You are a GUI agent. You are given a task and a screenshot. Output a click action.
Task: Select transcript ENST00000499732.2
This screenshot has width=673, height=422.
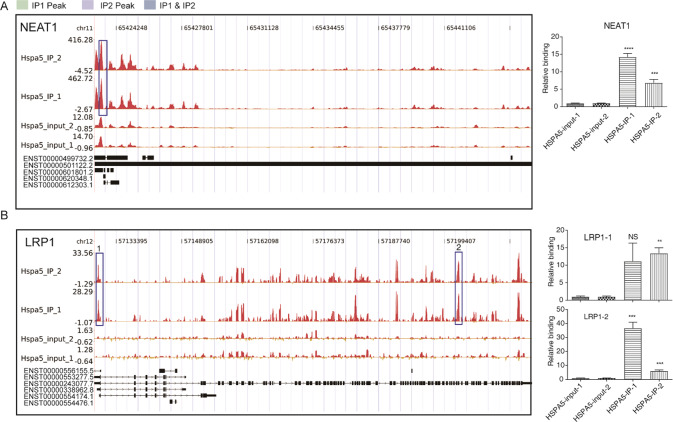(x=58, y=157)
